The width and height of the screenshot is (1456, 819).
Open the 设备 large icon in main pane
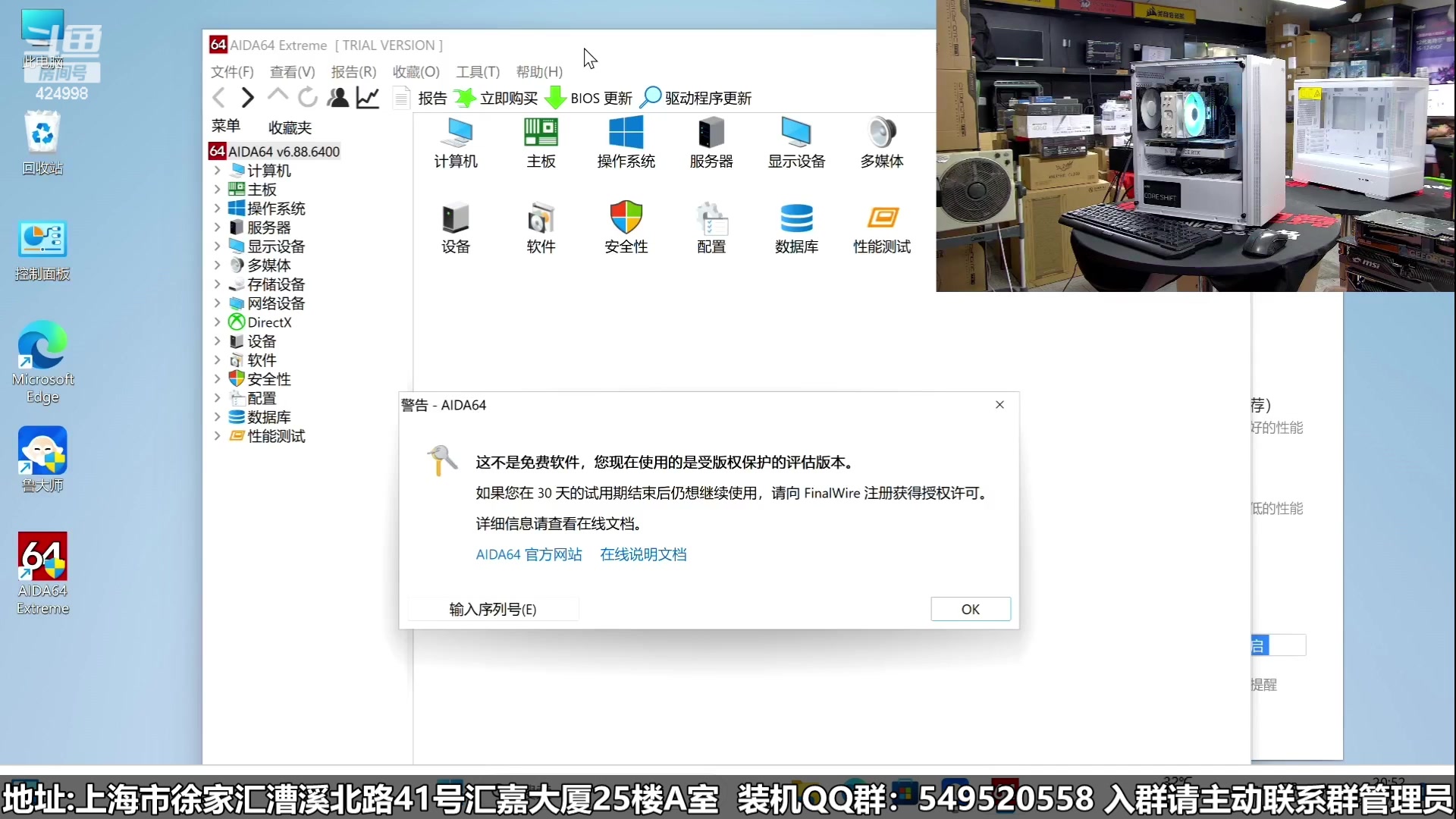(x=456, y=228)
